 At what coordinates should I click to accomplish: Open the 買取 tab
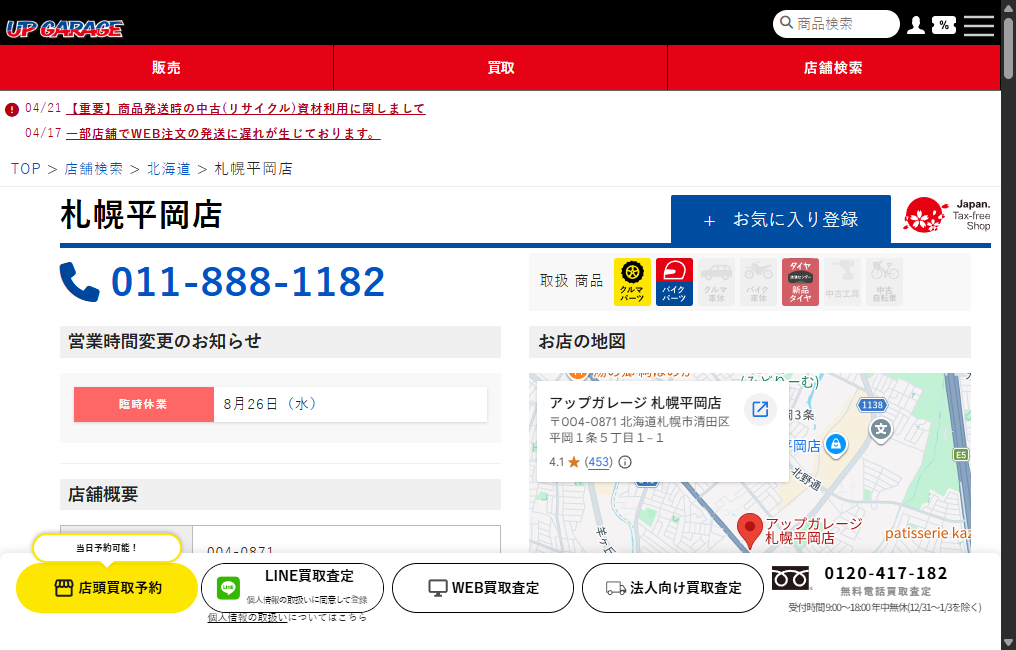(501, 67)
